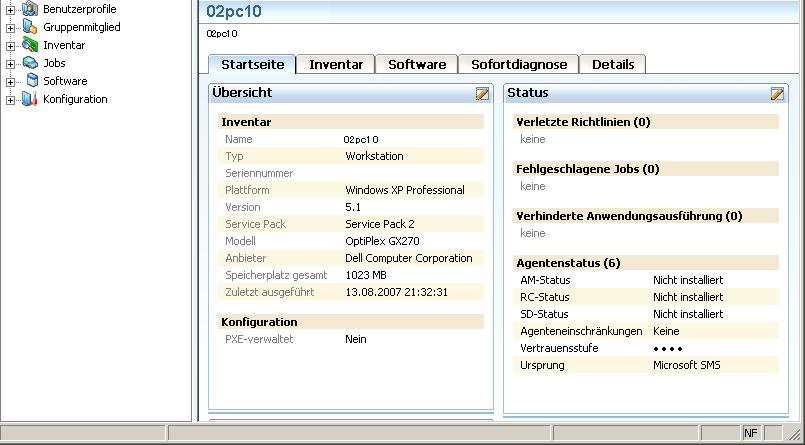Click Dell Computer Corporation value
Image resolution: width=805 pixels, height=445 pixels.
click(x=409, y=258)
